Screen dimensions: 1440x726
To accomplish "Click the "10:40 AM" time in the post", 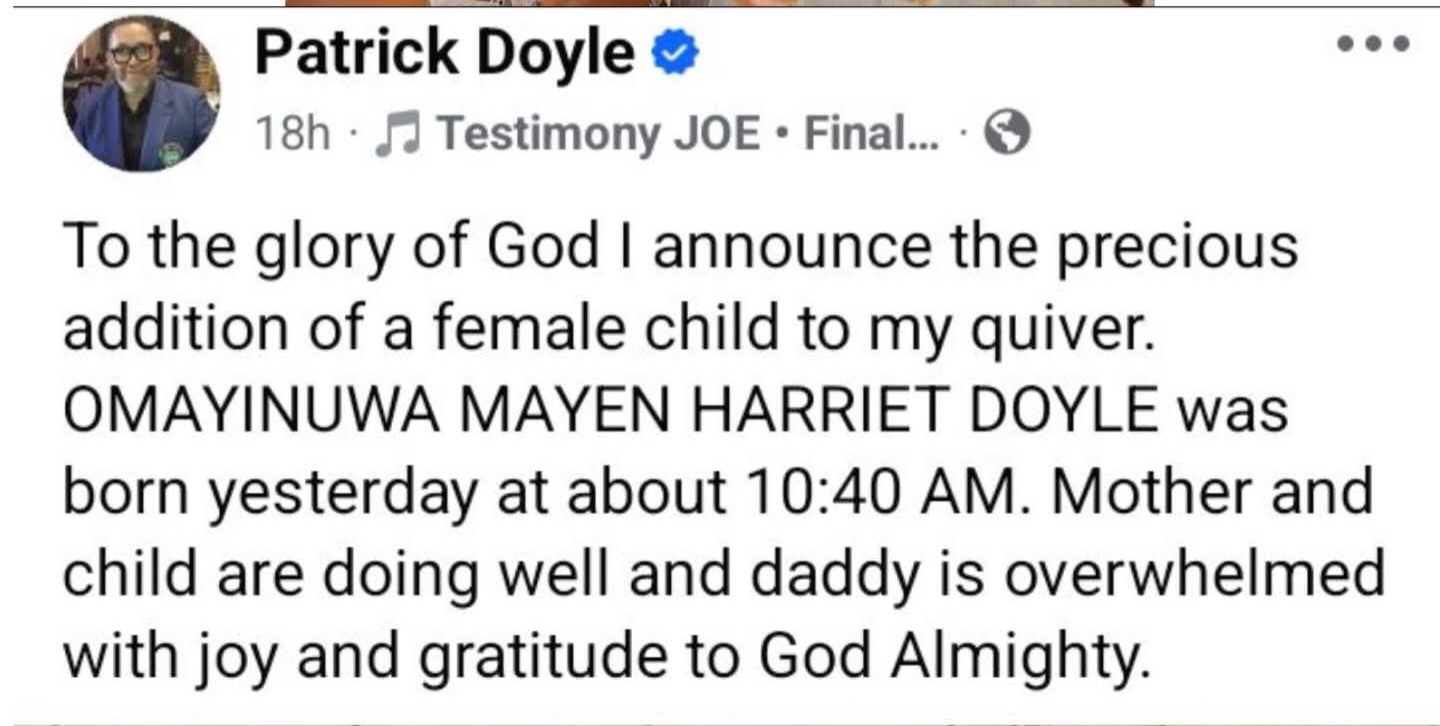I will [902, 491].
